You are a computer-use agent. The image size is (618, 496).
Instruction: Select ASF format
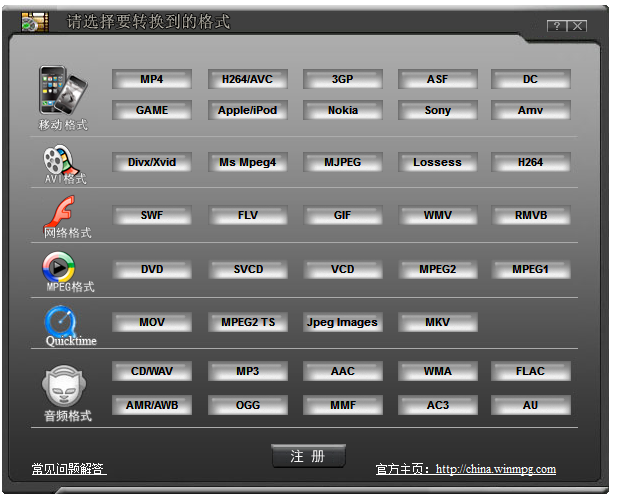pyautogui.click(x=437, y=79)
